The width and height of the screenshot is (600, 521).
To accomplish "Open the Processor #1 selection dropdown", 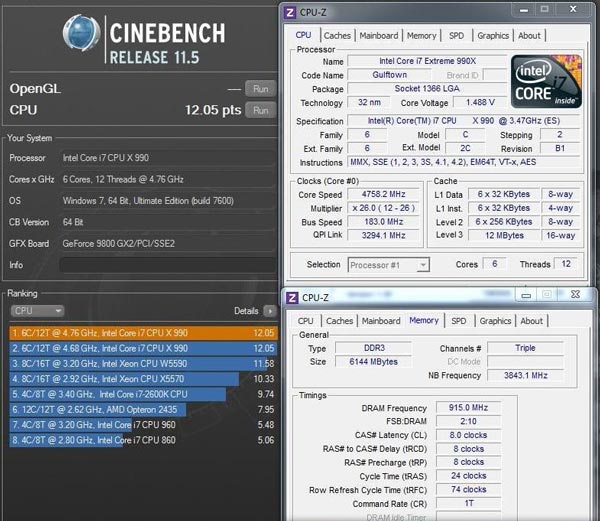I will (388, 265).
